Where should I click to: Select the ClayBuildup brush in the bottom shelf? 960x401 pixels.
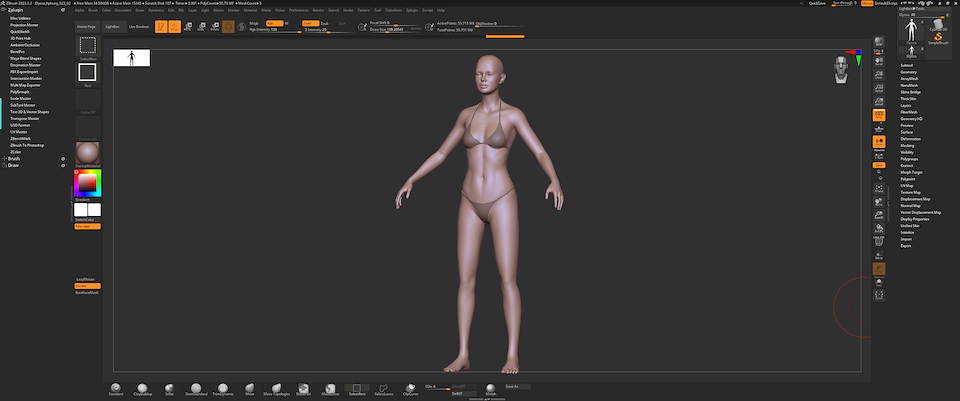(x=141, y=388)
